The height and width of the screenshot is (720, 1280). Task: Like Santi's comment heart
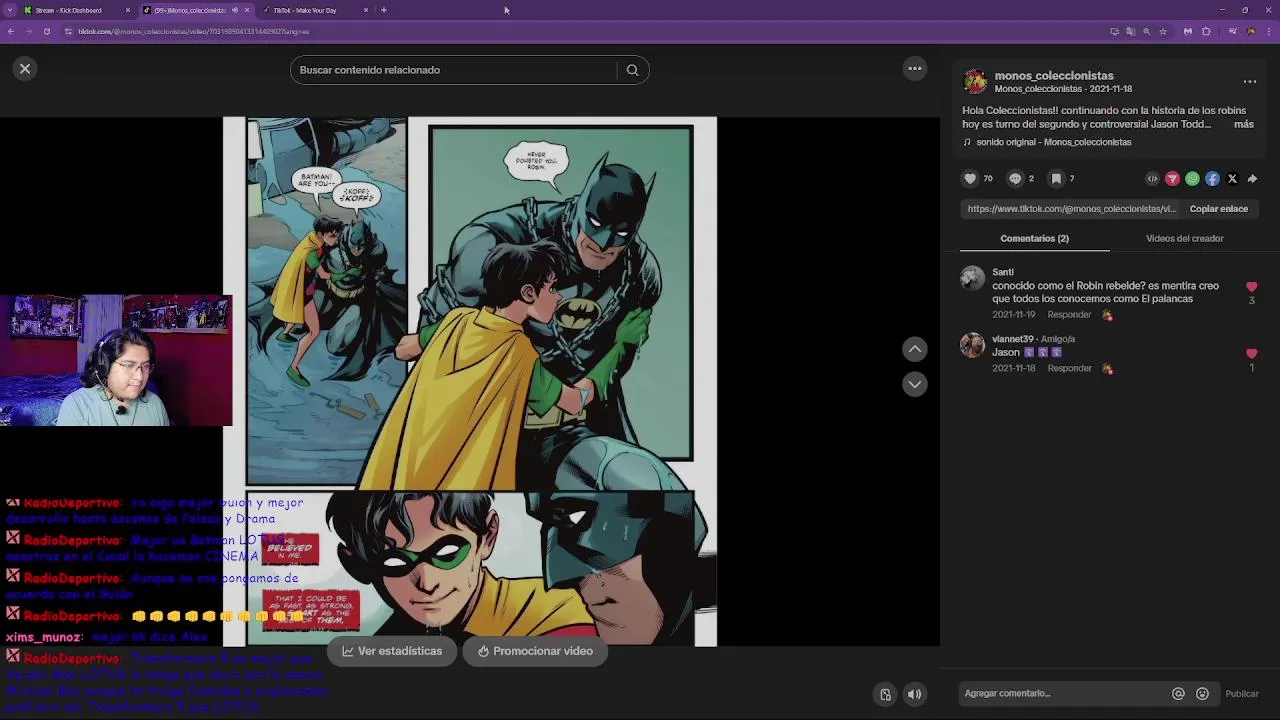(1251, 287)
